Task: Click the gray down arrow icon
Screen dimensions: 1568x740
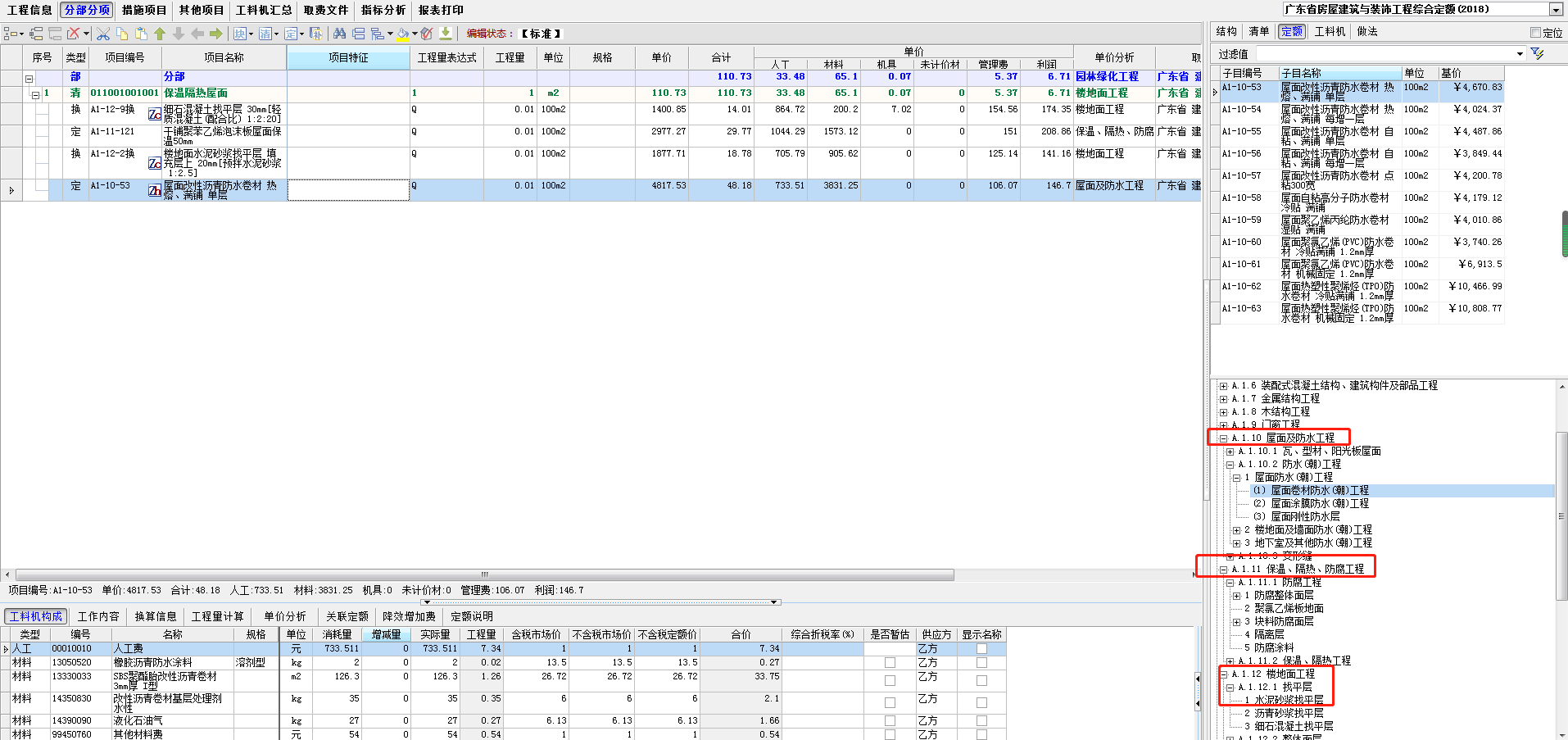Action: [x=179, y=34]
